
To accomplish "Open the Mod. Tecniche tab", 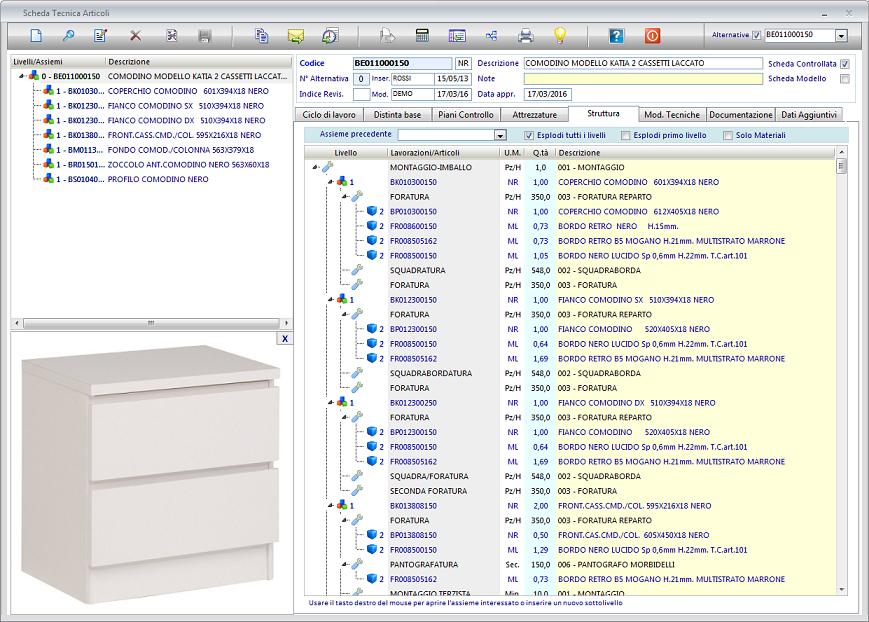I will [x=672, y=115].
